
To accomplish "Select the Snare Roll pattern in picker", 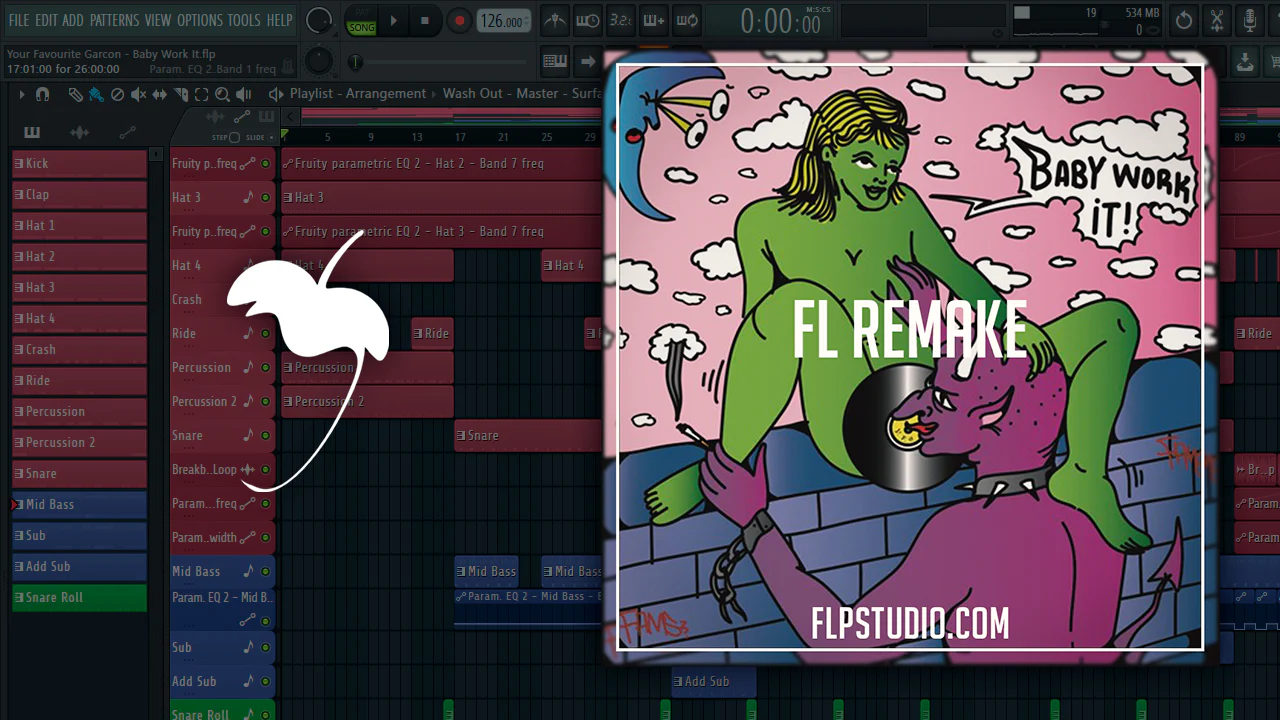I will (x=79, y=598).
